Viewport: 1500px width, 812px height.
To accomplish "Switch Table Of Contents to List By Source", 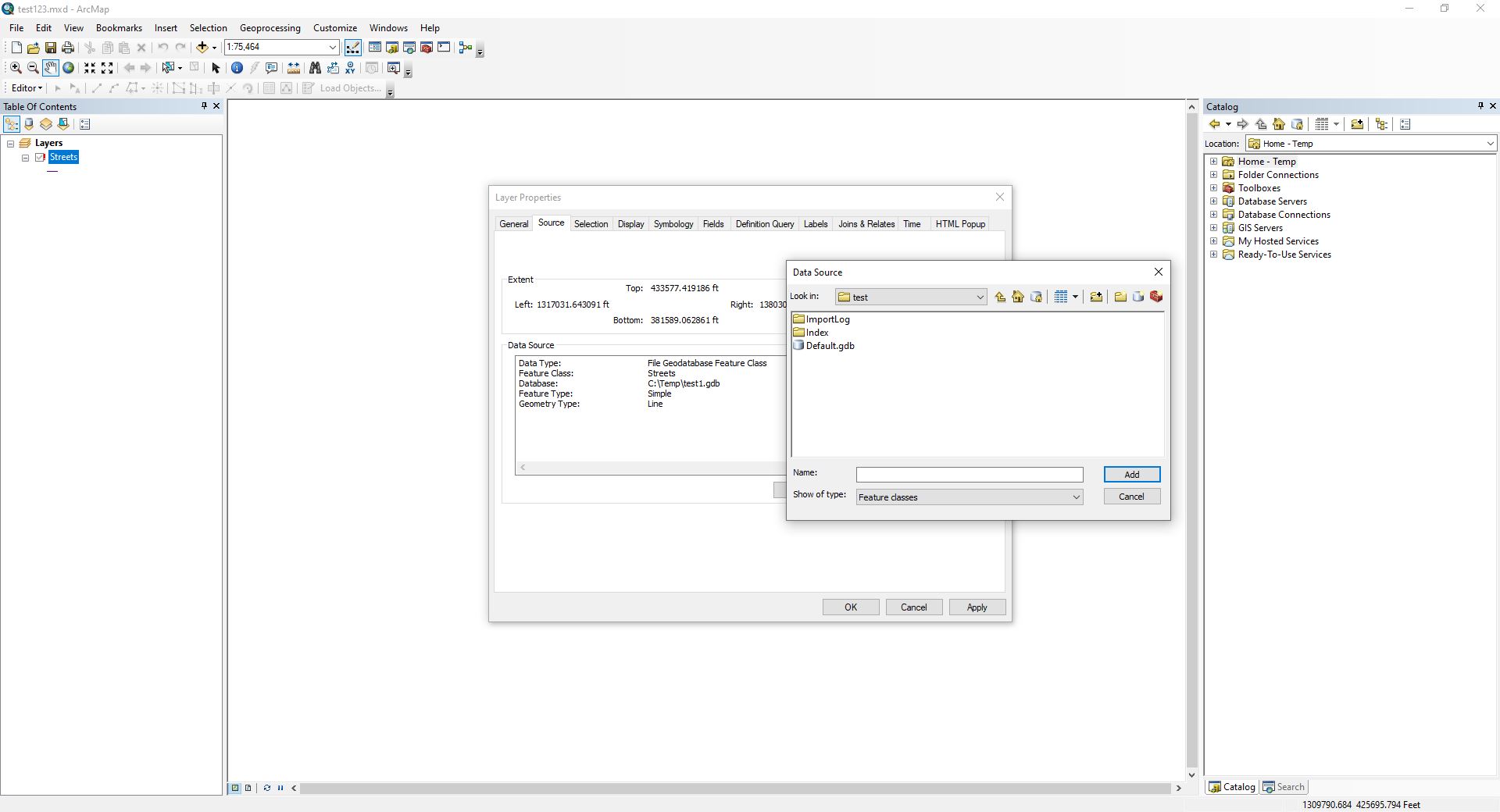I will (29, 124).
